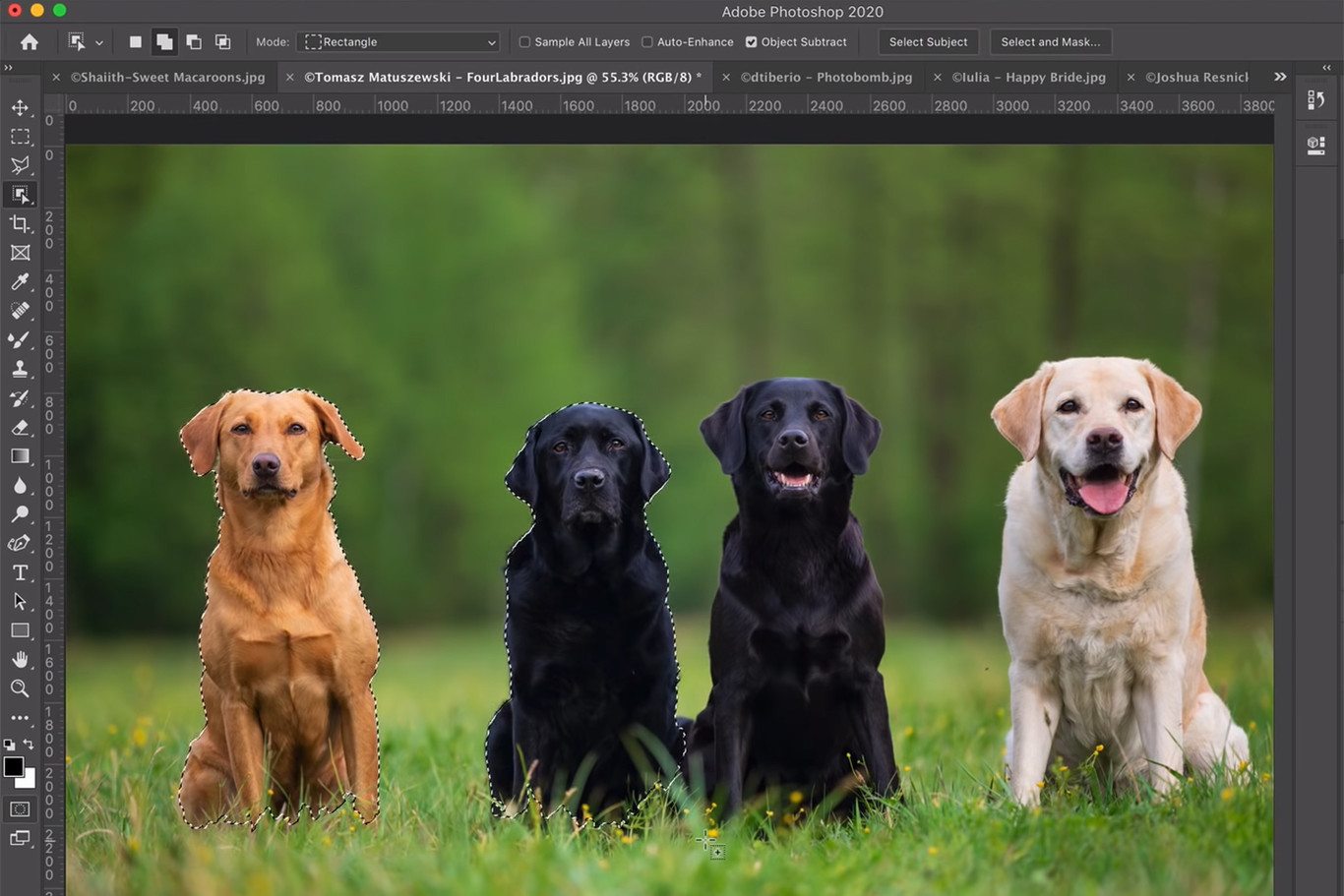Open tool preset picker dropdown arrow
The image size is (1344, 896).
[98, 43]
